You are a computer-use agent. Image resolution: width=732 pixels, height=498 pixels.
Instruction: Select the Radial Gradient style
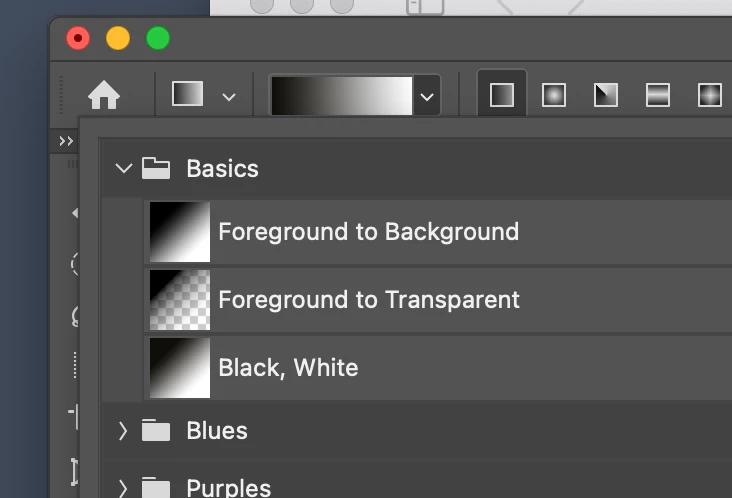(554, 95)
